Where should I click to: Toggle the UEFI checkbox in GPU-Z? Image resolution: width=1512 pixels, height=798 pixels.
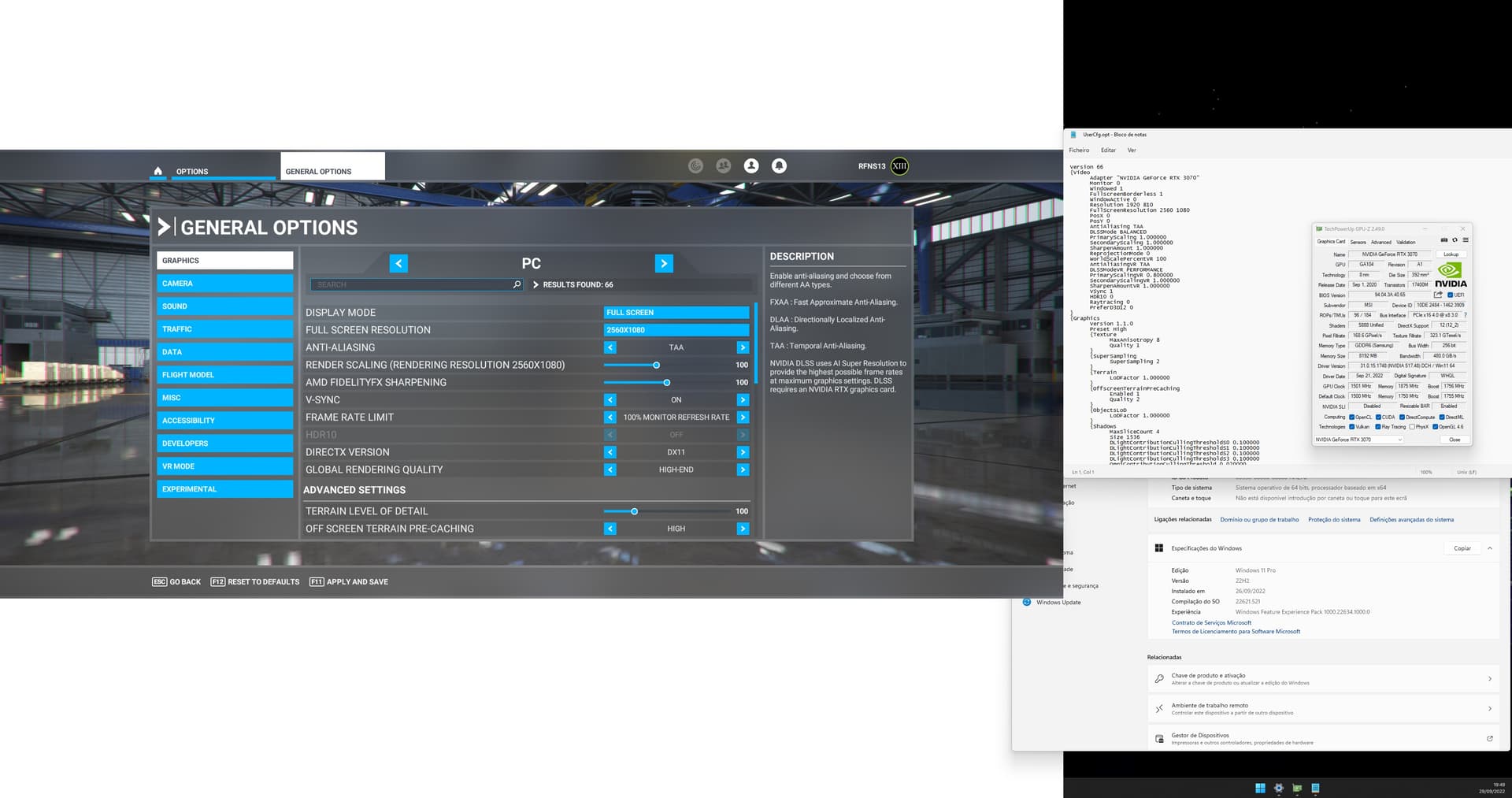1451,295
